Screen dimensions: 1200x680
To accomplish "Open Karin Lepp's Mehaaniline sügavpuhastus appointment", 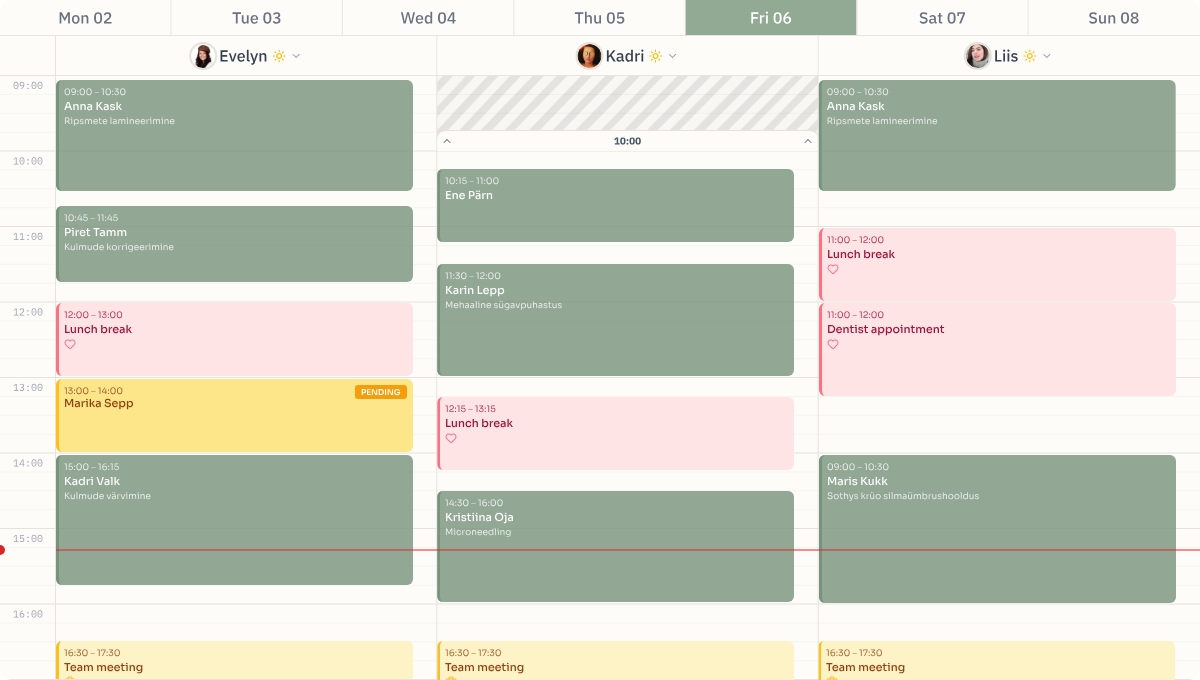I will (x=615, y=320).
